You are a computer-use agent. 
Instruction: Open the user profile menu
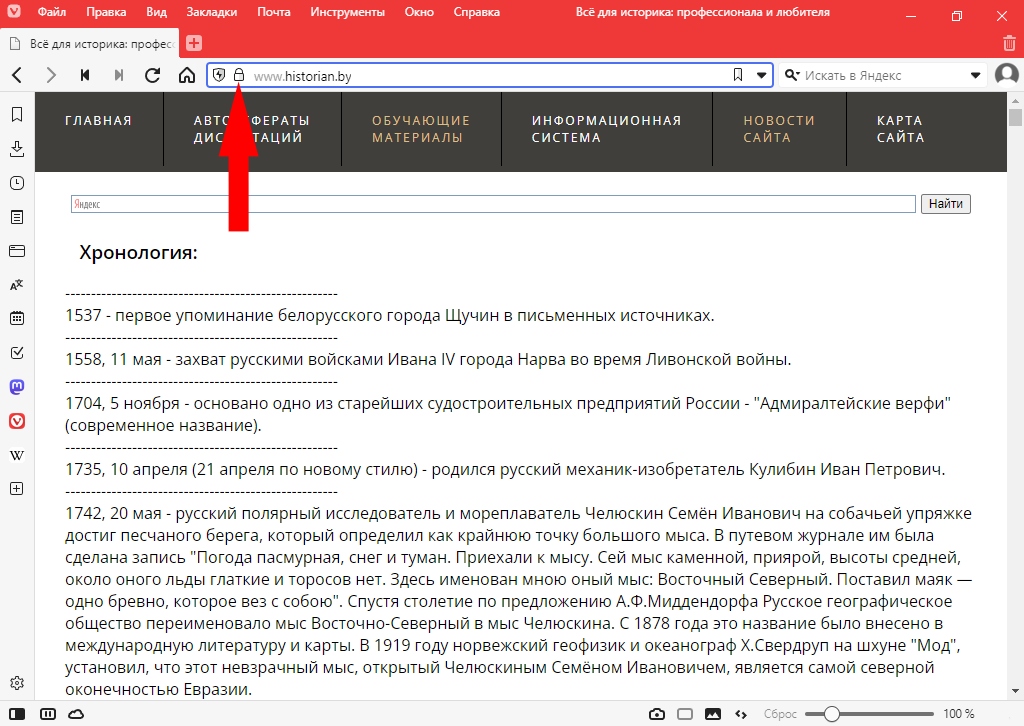point(1006,75)
